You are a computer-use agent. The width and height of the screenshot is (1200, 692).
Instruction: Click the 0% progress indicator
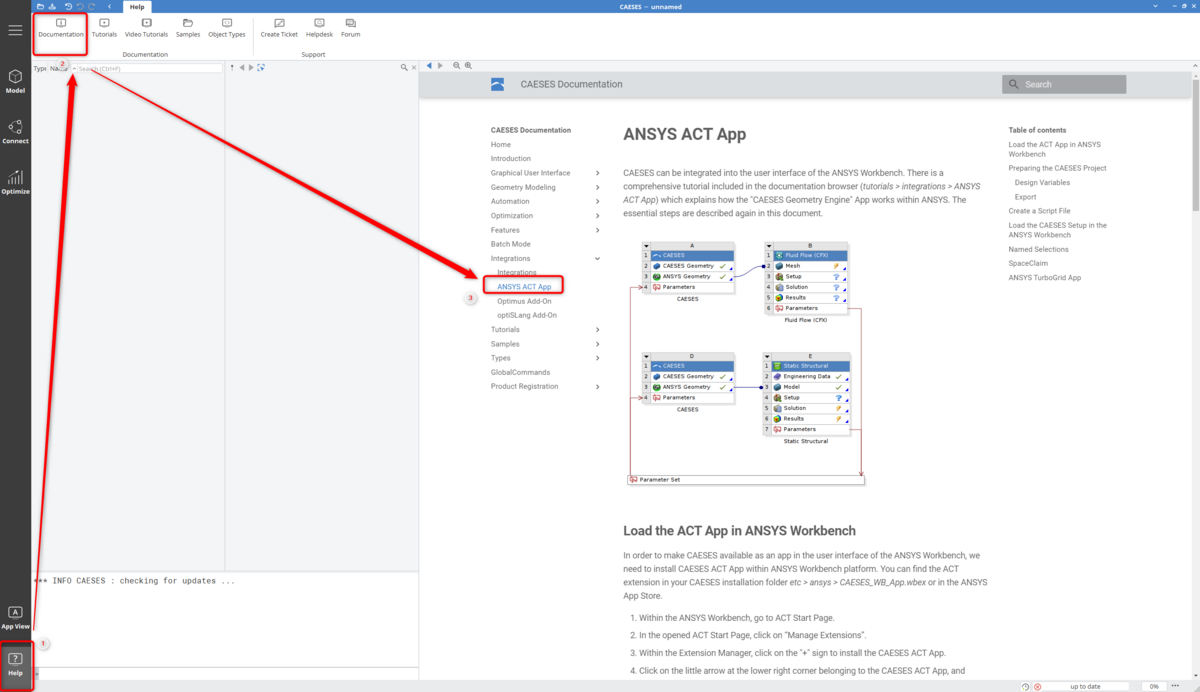[x=1152, y=686]
